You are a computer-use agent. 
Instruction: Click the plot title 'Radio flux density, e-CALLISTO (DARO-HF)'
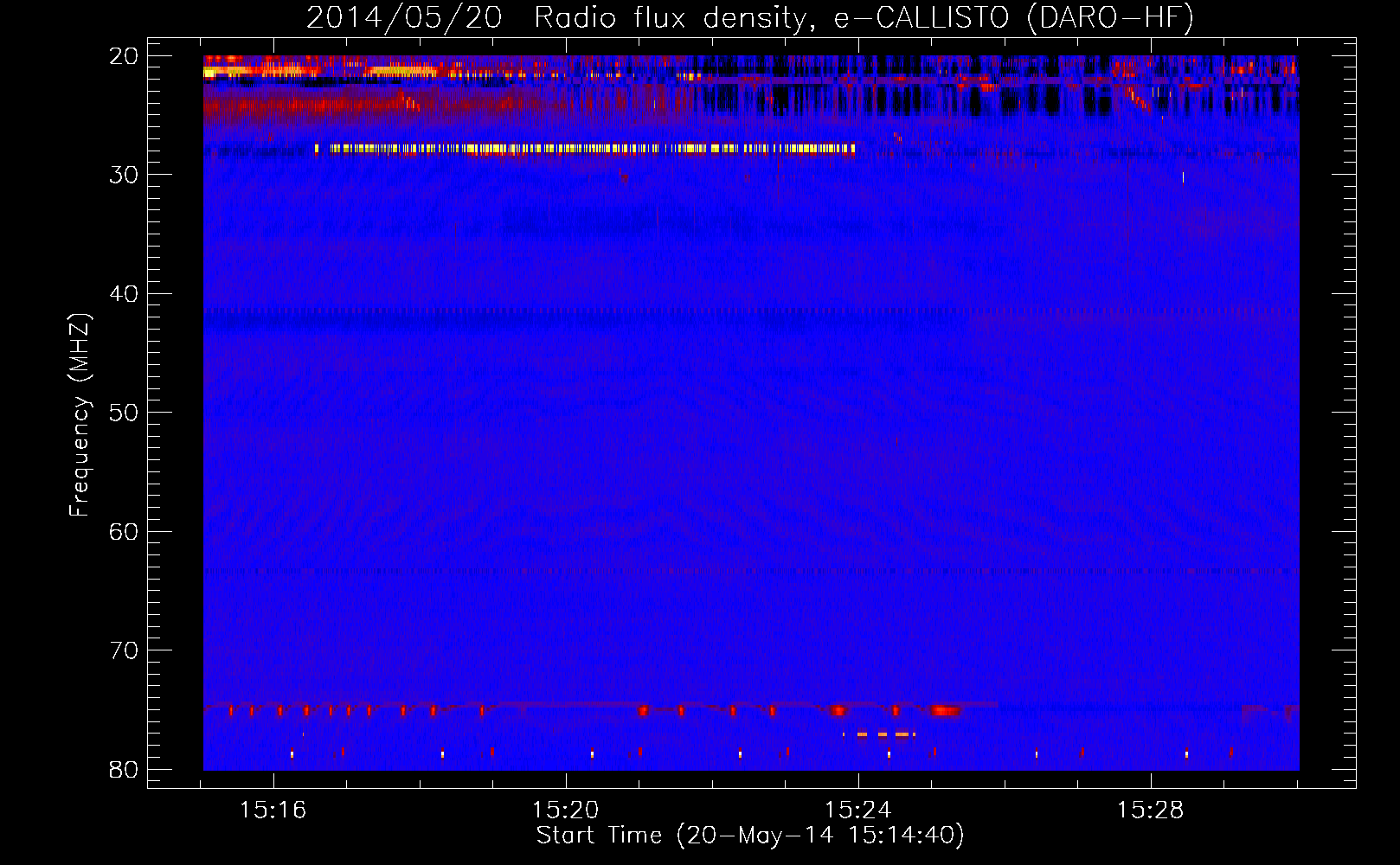[864, 17]
